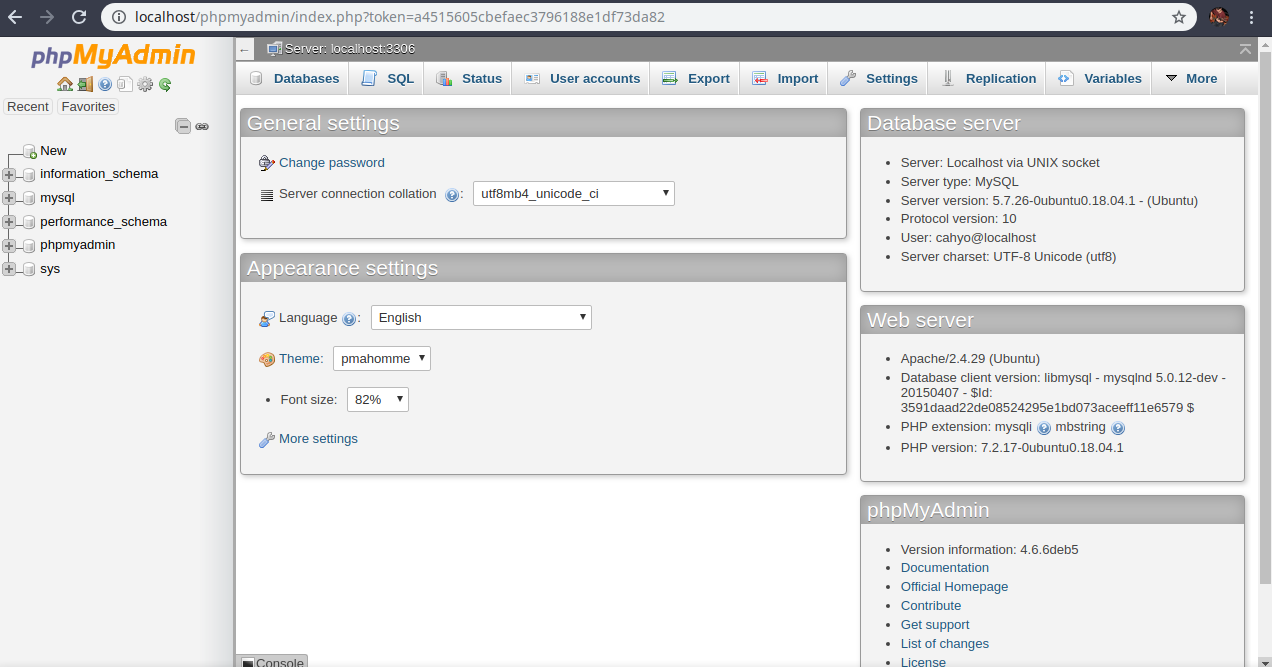This screenshot has width=1272, height=667.
Task: Open the SQL query window icon
Action: click(x=125, y=84)
